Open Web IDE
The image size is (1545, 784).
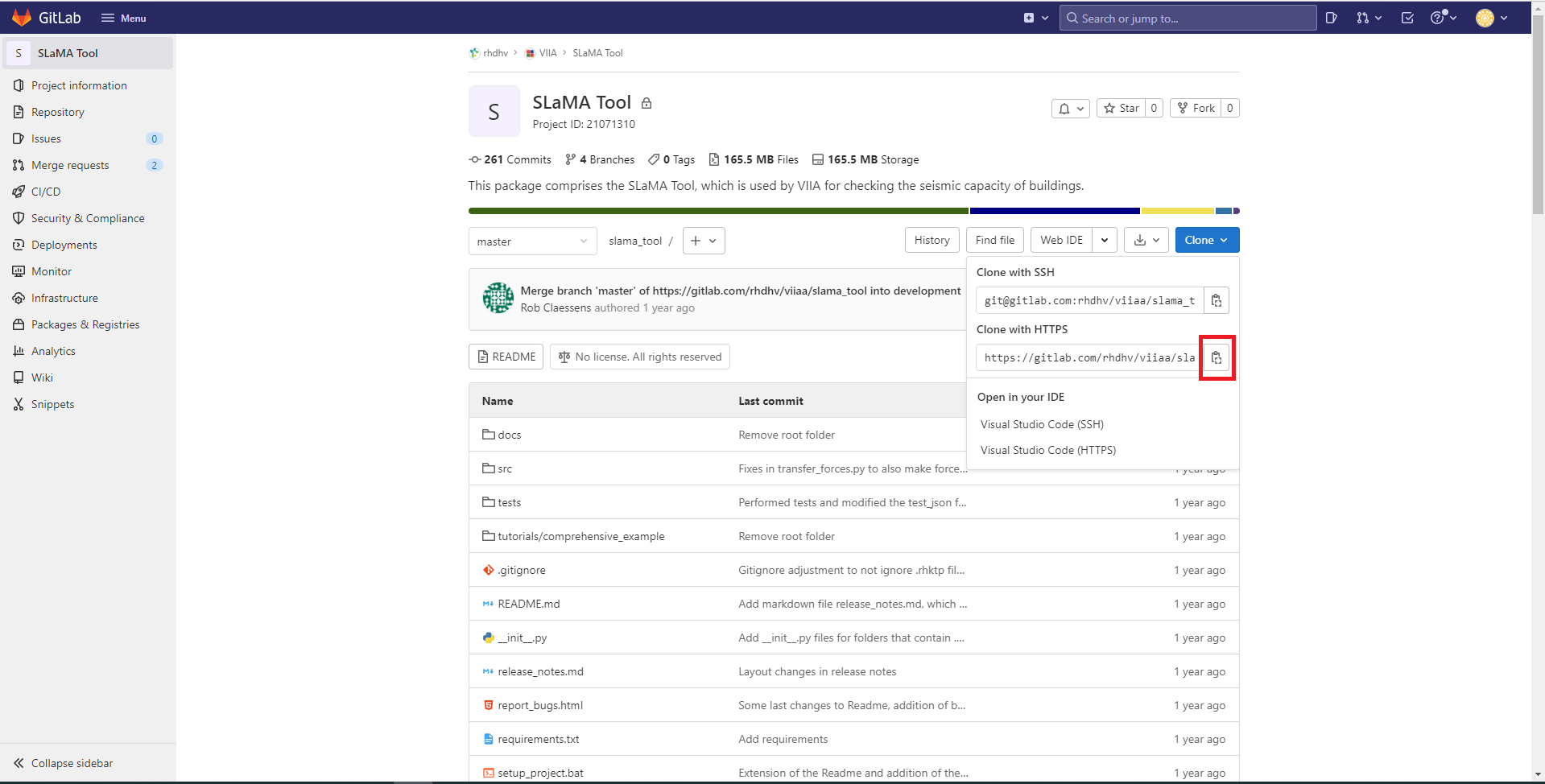[x=1061, y=240]
